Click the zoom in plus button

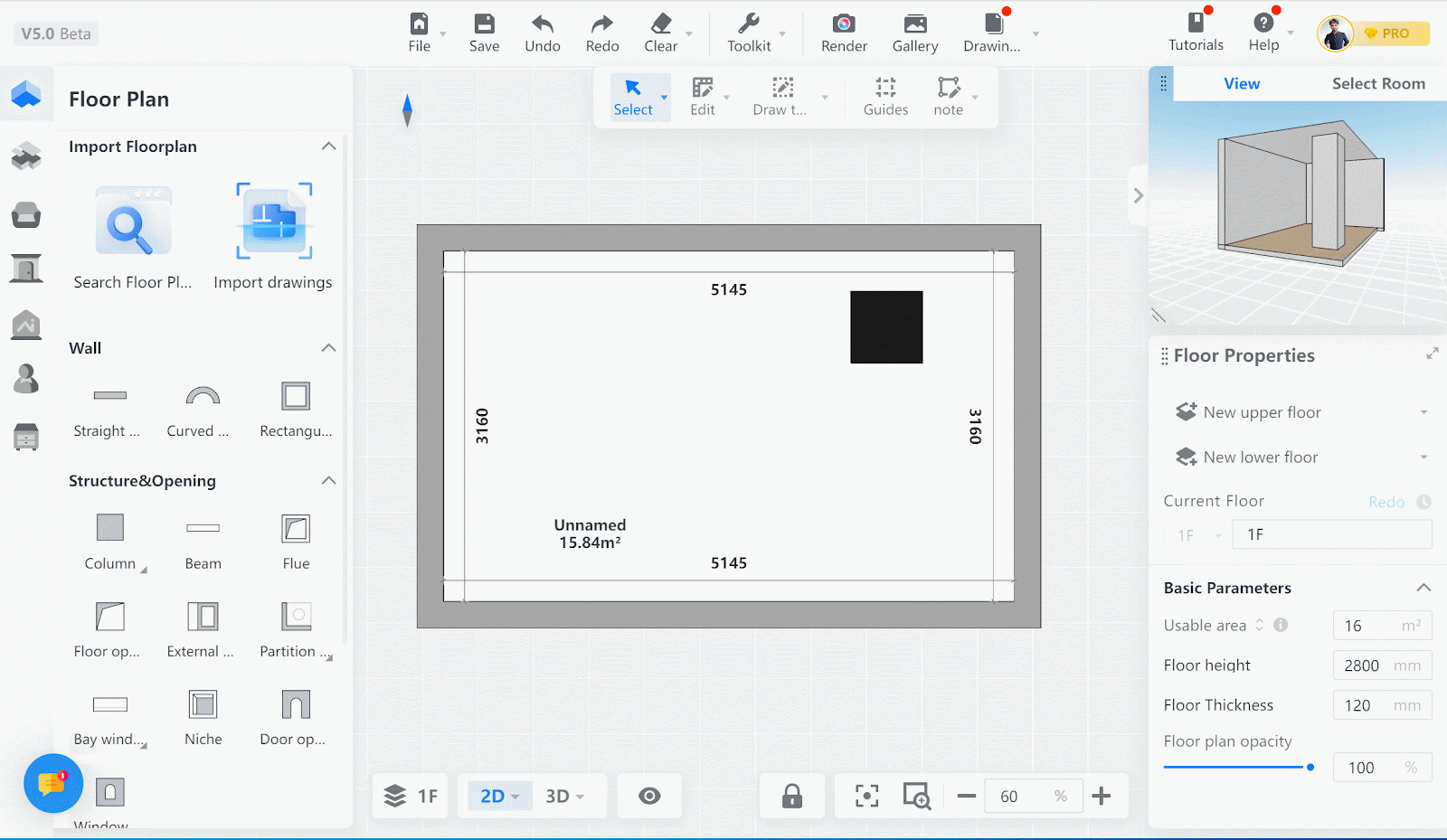pyautogui.click(x=1101, y=797)
